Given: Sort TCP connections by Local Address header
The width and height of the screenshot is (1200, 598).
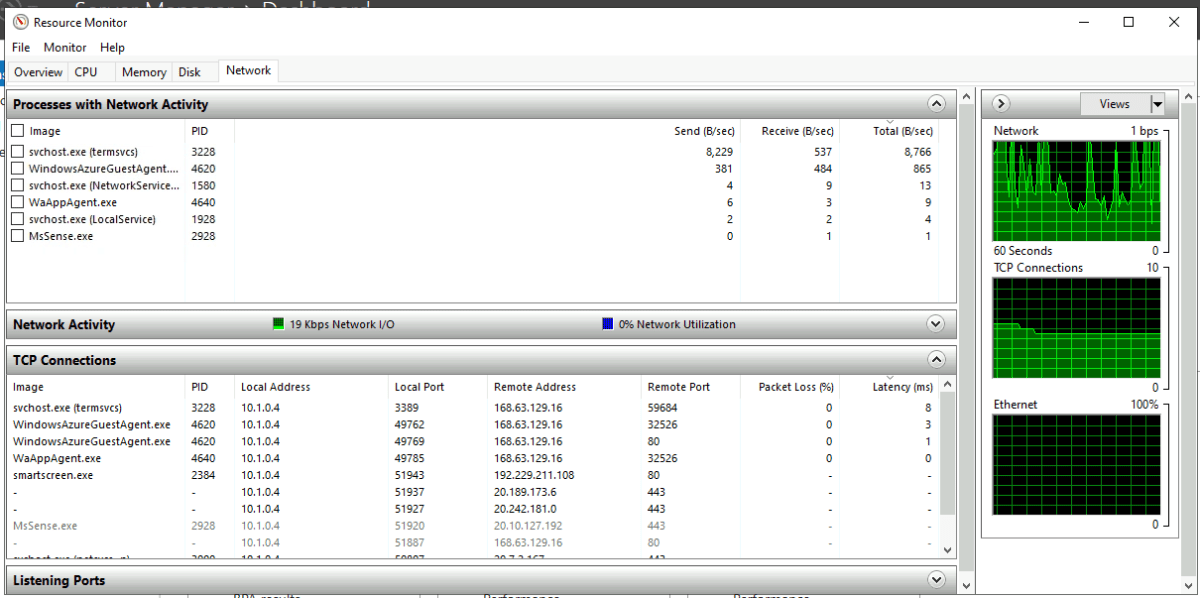Looking at the screenshot, I should pos(275,387).
